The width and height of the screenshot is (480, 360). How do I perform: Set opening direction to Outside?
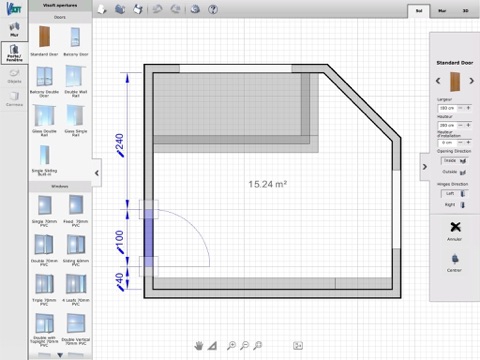pos(455,172)
